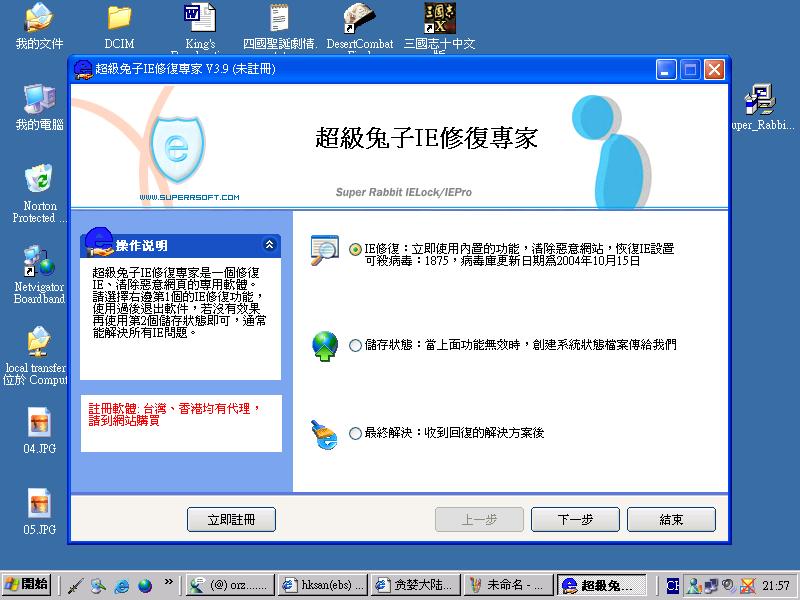
Task: Click the IE repair magnifier icon
Action: click(x=324, y=250)
